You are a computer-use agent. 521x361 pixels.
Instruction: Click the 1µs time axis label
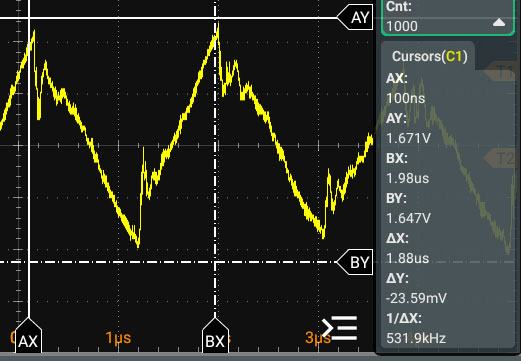pos(118,338)
